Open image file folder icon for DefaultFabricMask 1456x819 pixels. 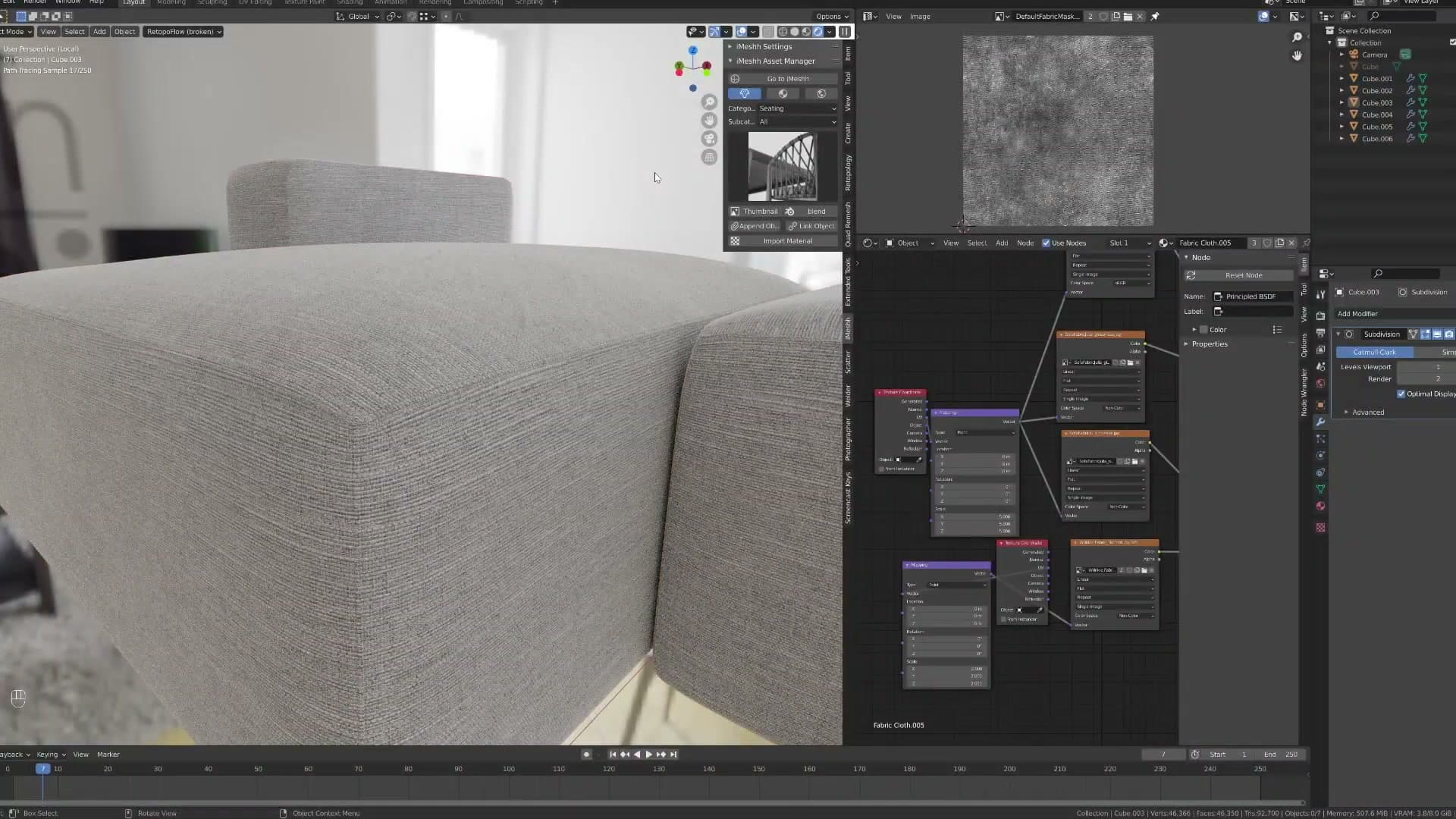1128,17
